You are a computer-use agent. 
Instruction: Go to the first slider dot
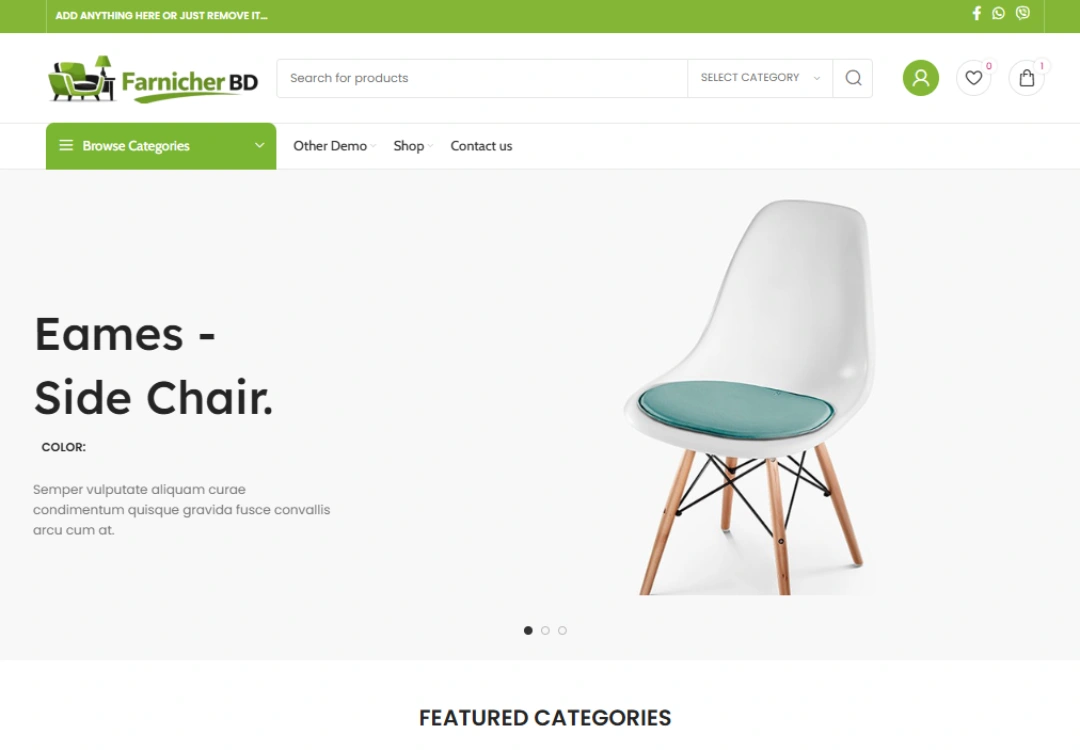[x=528, y=630]
